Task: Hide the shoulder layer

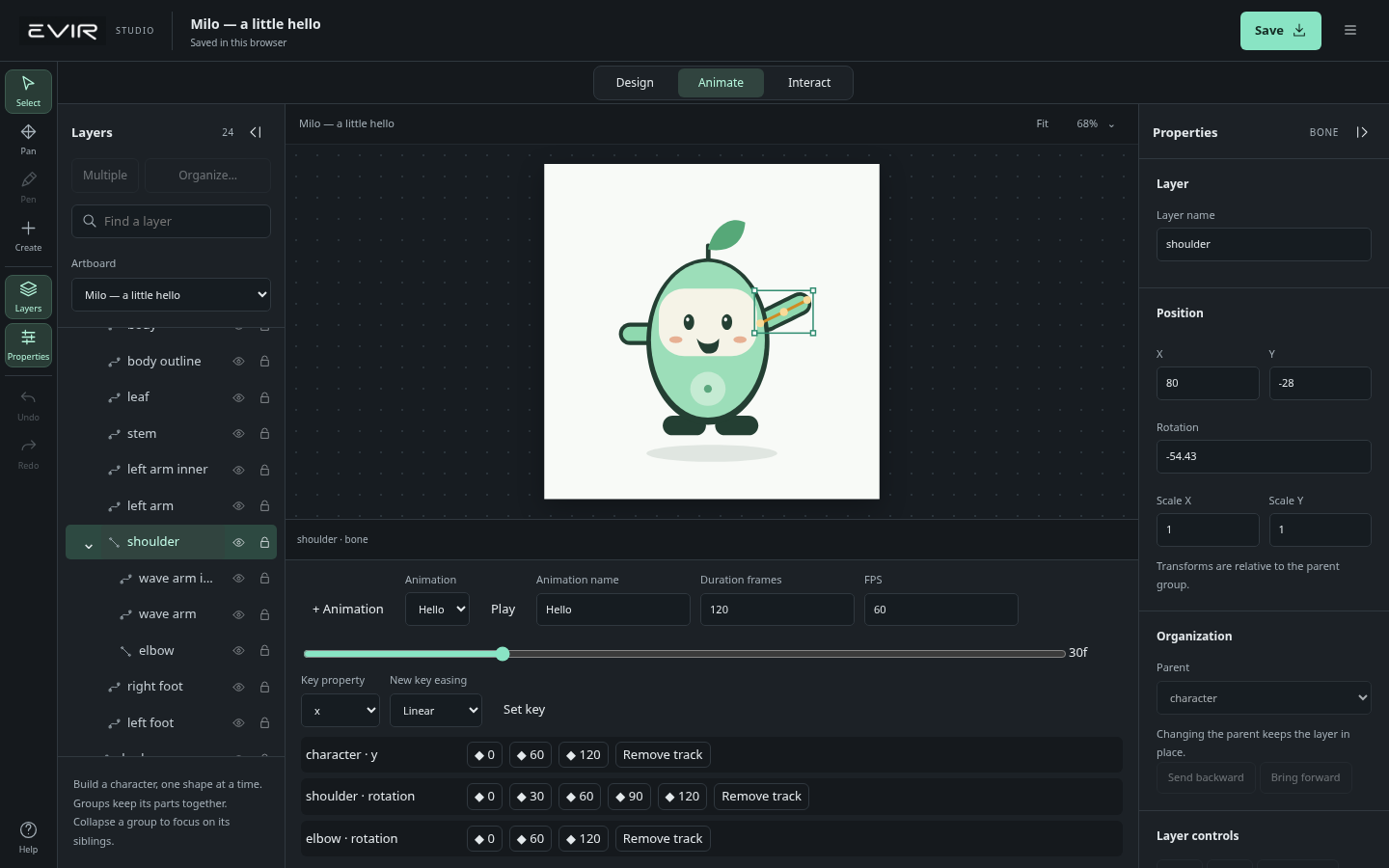Action: (238, 542)
